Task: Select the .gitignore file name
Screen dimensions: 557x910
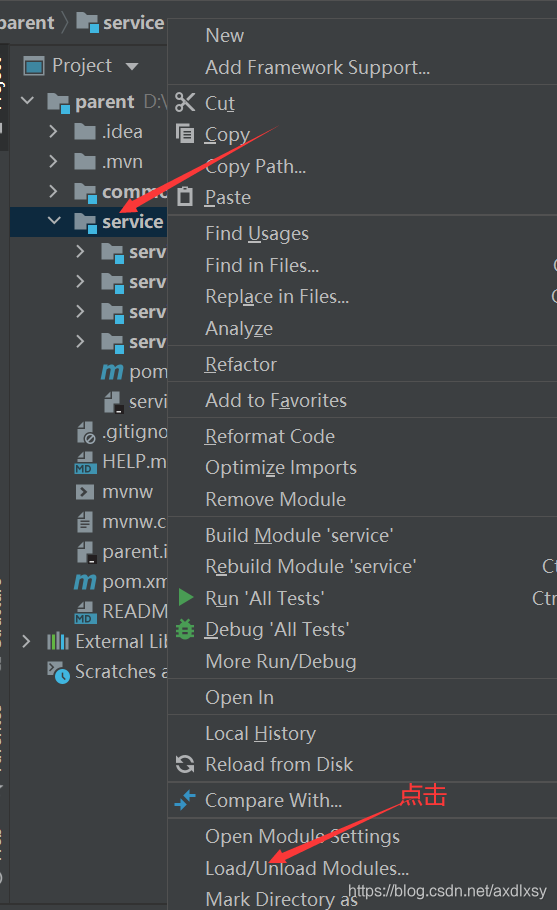Action: pyautogui.click(x=135, y=432)
